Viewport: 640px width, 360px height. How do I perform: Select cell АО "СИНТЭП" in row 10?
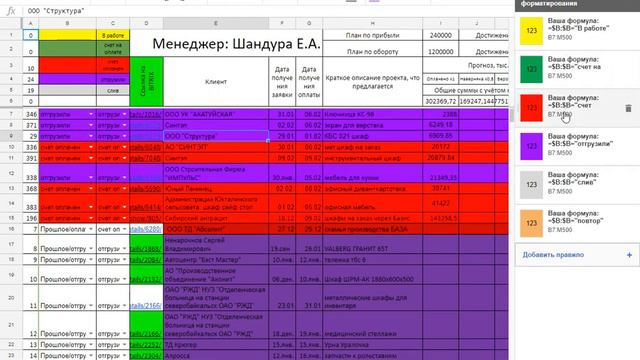(x=216, y=147)
